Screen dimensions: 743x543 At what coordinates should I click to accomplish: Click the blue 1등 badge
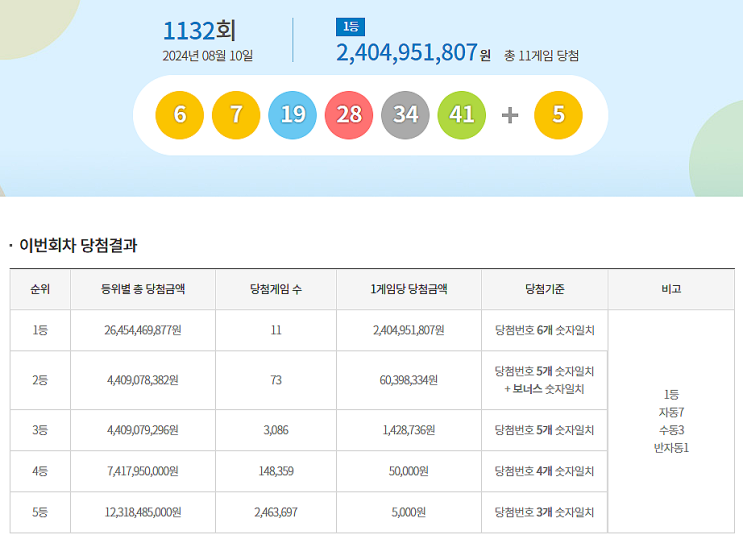350,27
